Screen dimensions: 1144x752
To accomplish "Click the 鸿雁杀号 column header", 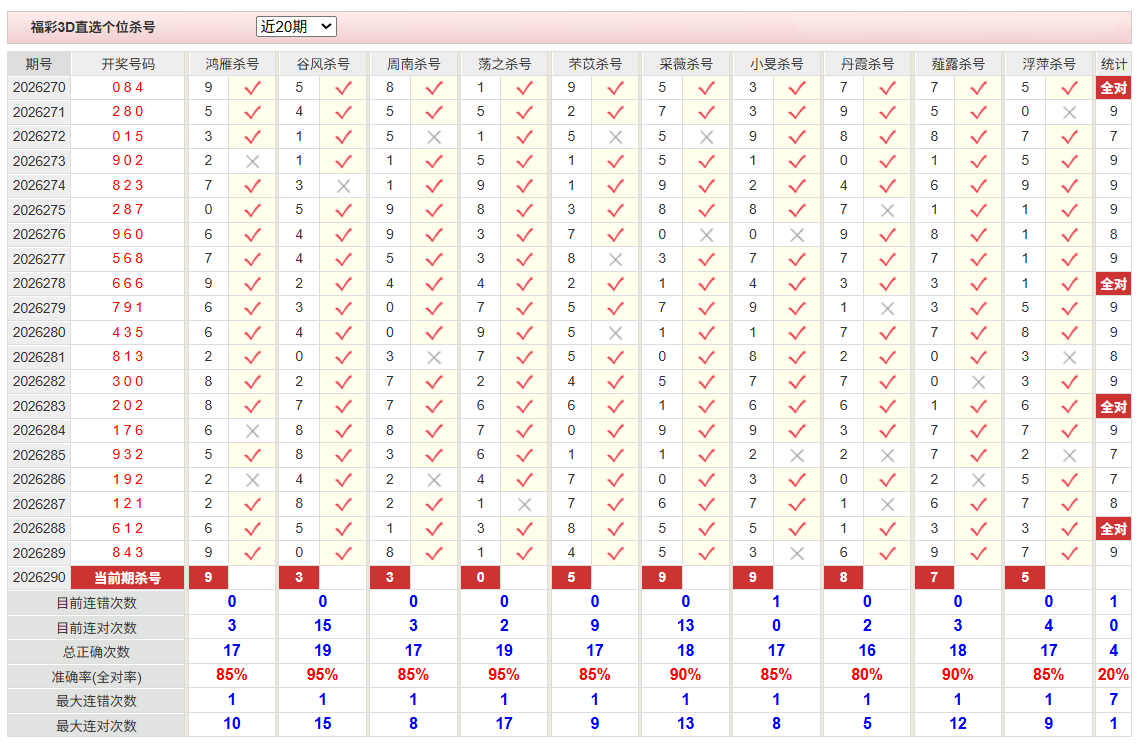I will (232, 64).
